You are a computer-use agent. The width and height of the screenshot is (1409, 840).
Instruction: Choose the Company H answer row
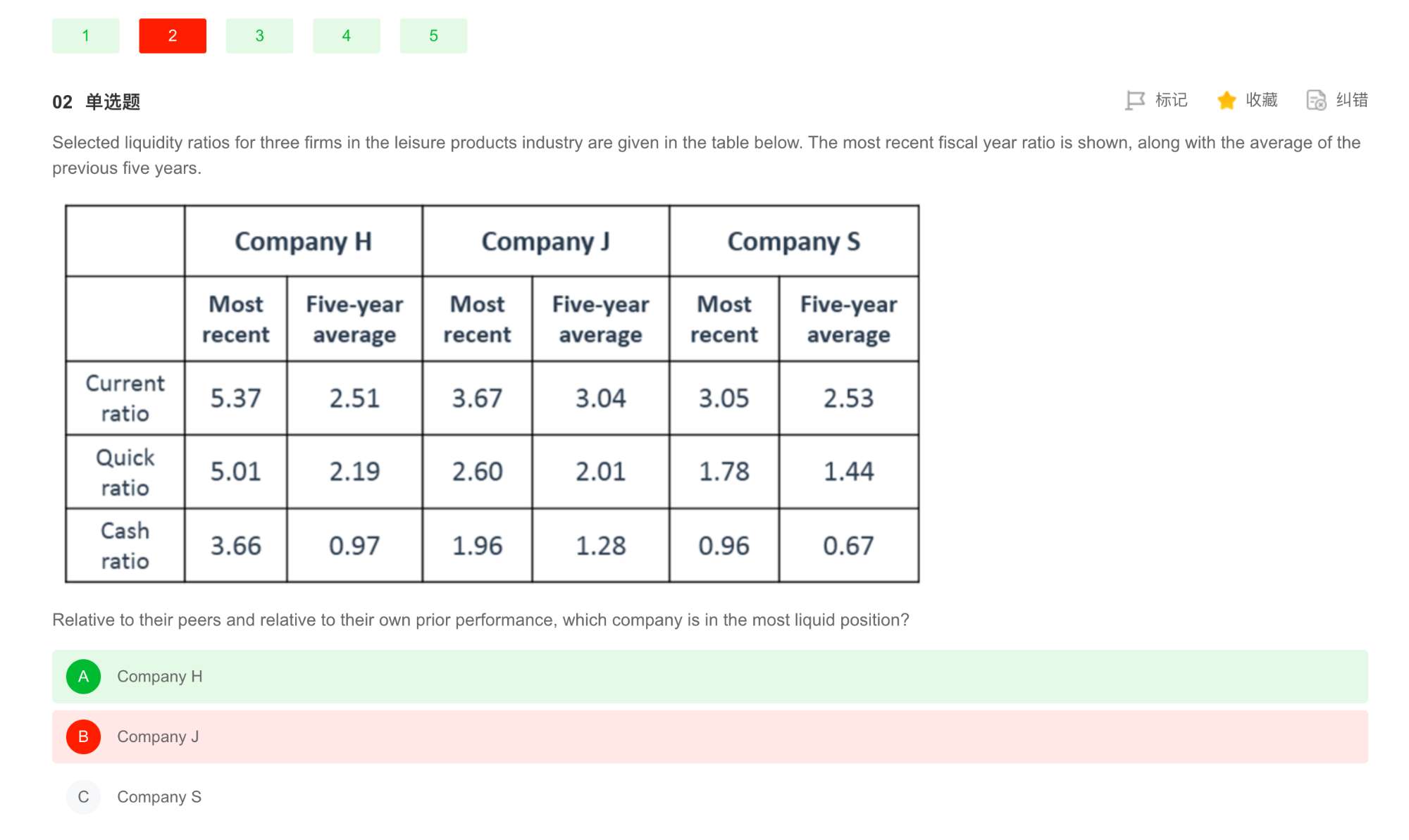(x=710, y=677)
